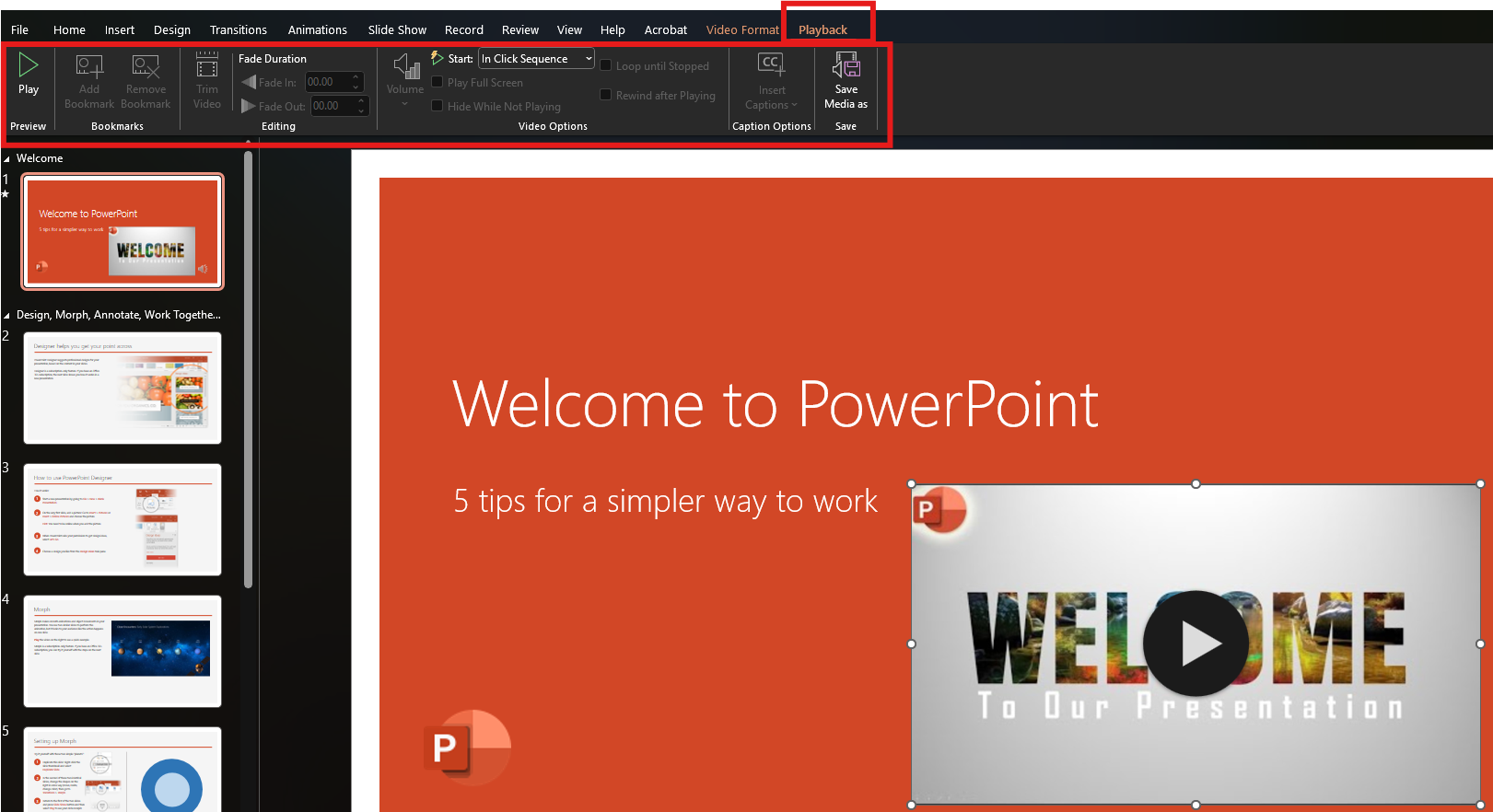
Task: Go to the slide 4 Morph thumbnail
Action: point(122,652)
